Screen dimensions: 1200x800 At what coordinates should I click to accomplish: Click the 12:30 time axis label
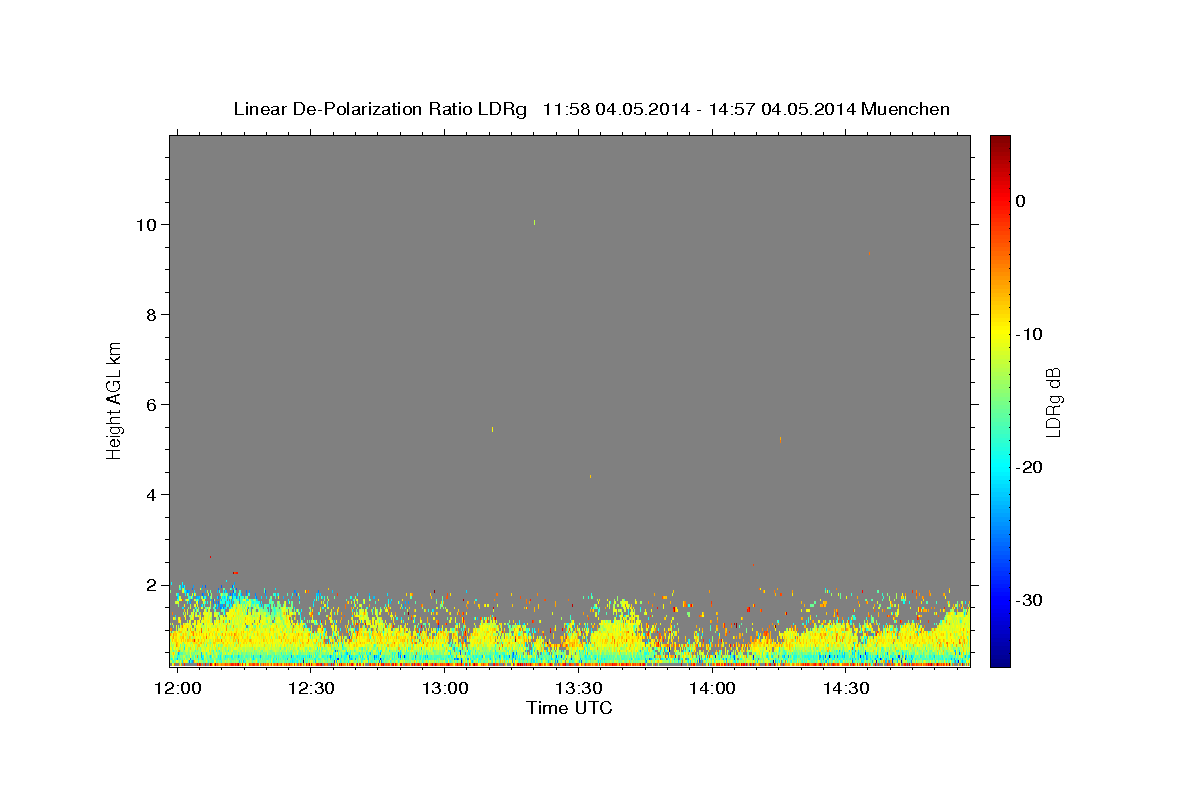tap(311, 688)
